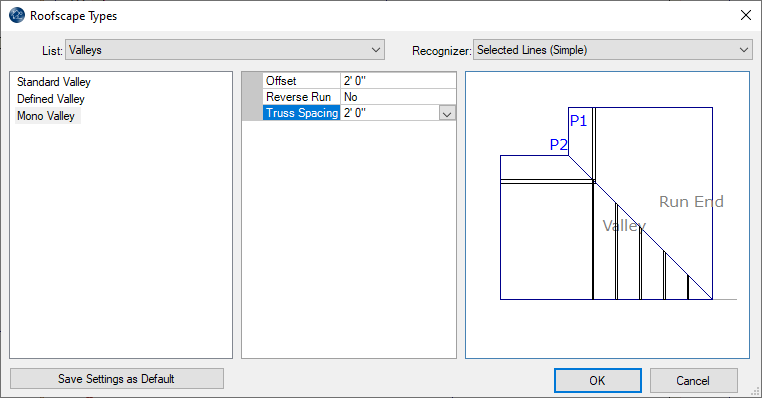The height and width of the screenshot is (398, 762).
Task: Edit the Truss Spacing value field
Action: (390, 113)
